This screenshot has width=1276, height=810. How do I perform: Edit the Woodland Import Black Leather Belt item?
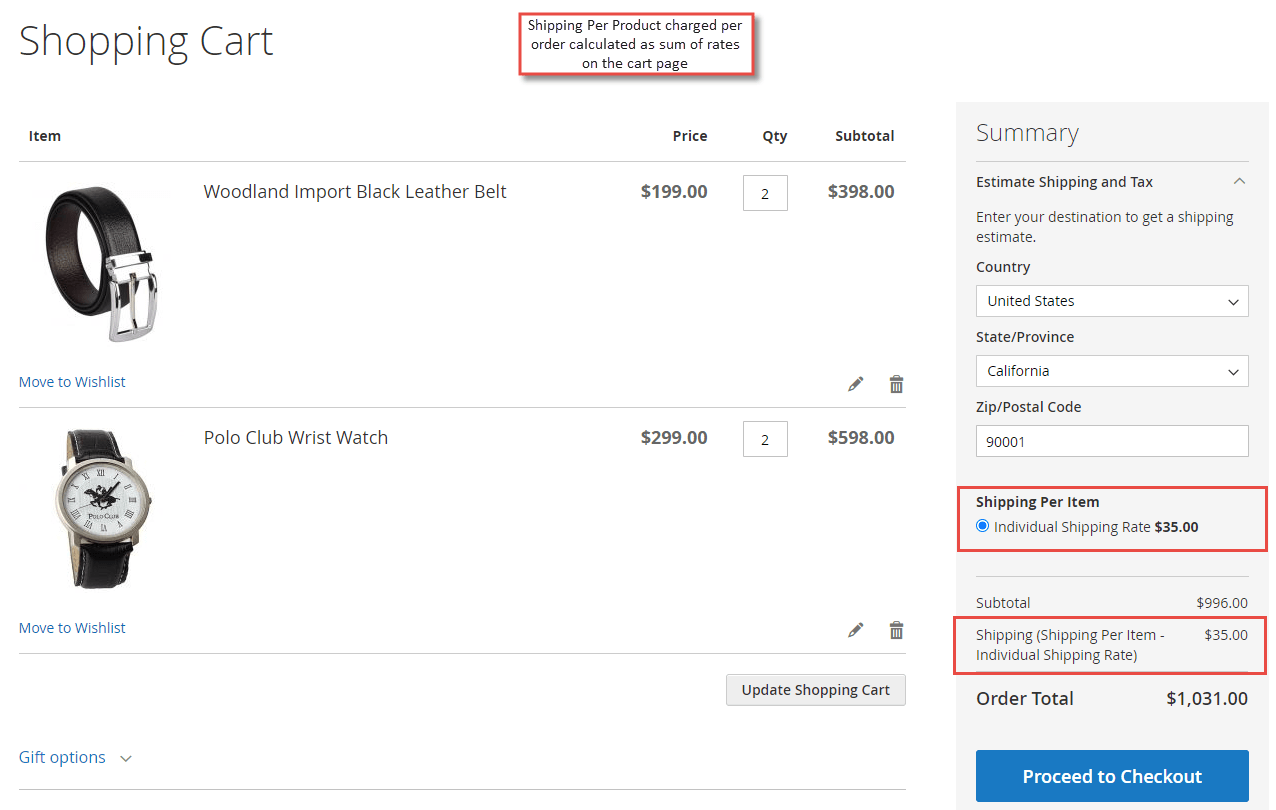pyautogui.click(x=855, y=384)
